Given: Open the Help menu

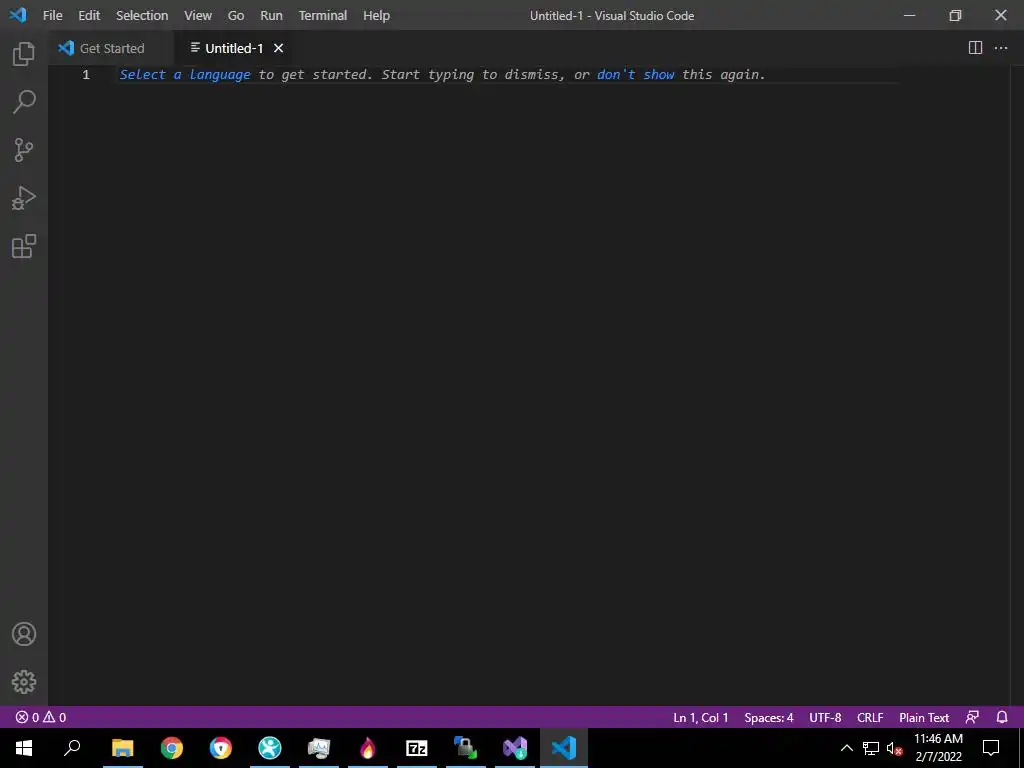Looking at the screenshot, I should (x=376, y=15).
